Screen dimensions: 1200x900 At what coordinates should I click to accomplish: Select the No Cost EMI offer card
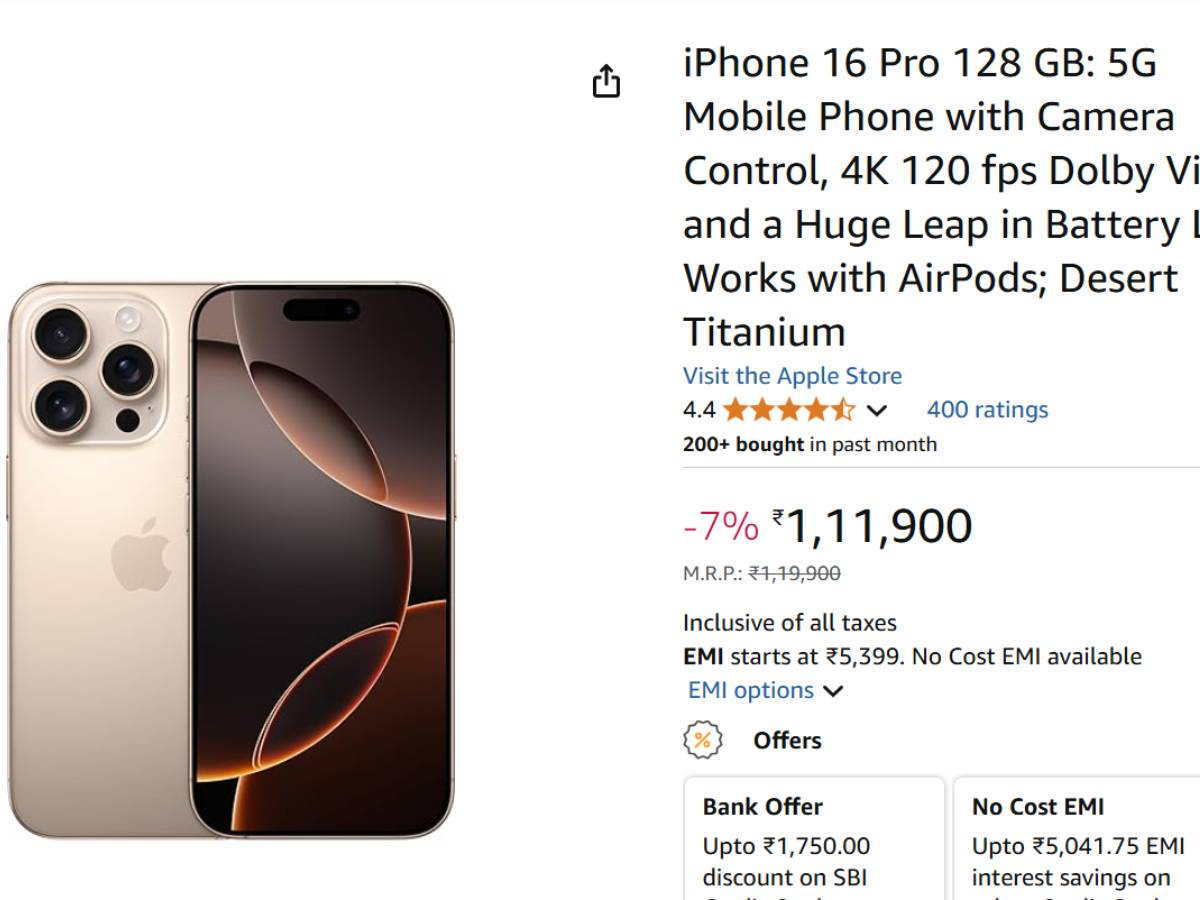click(x=1076, y=838)
